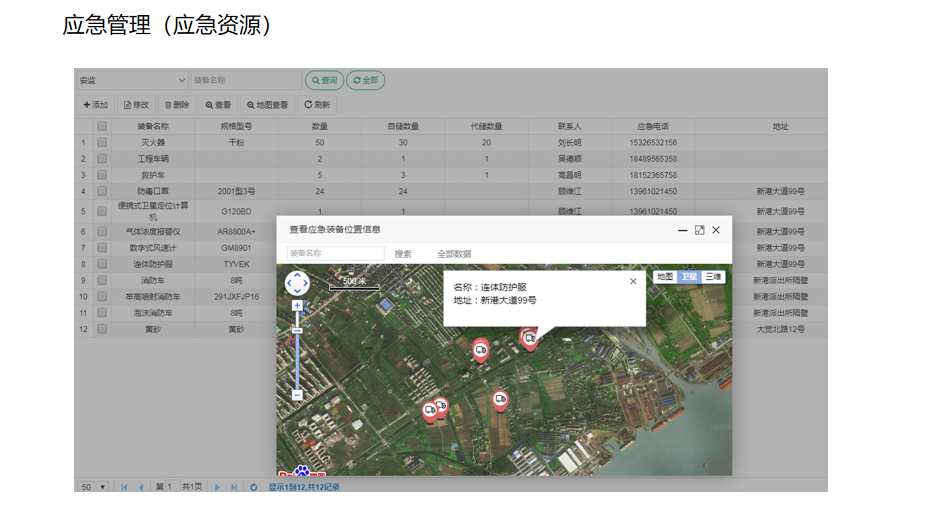938x525 pixels.
Task: Close the 连体防护服 info popup
Action: click(x=632, y=282)
